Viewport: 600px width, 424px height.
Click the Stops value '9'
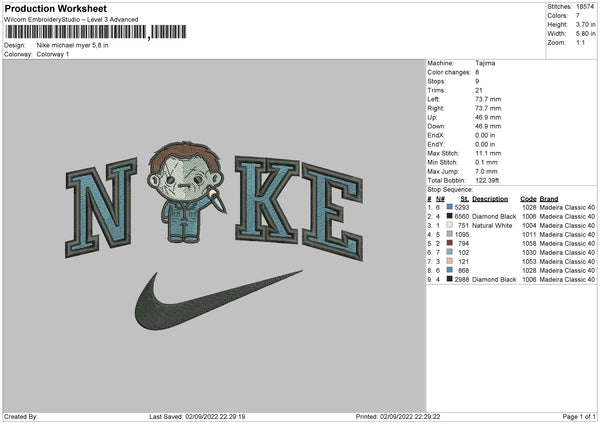pos(477,81)
